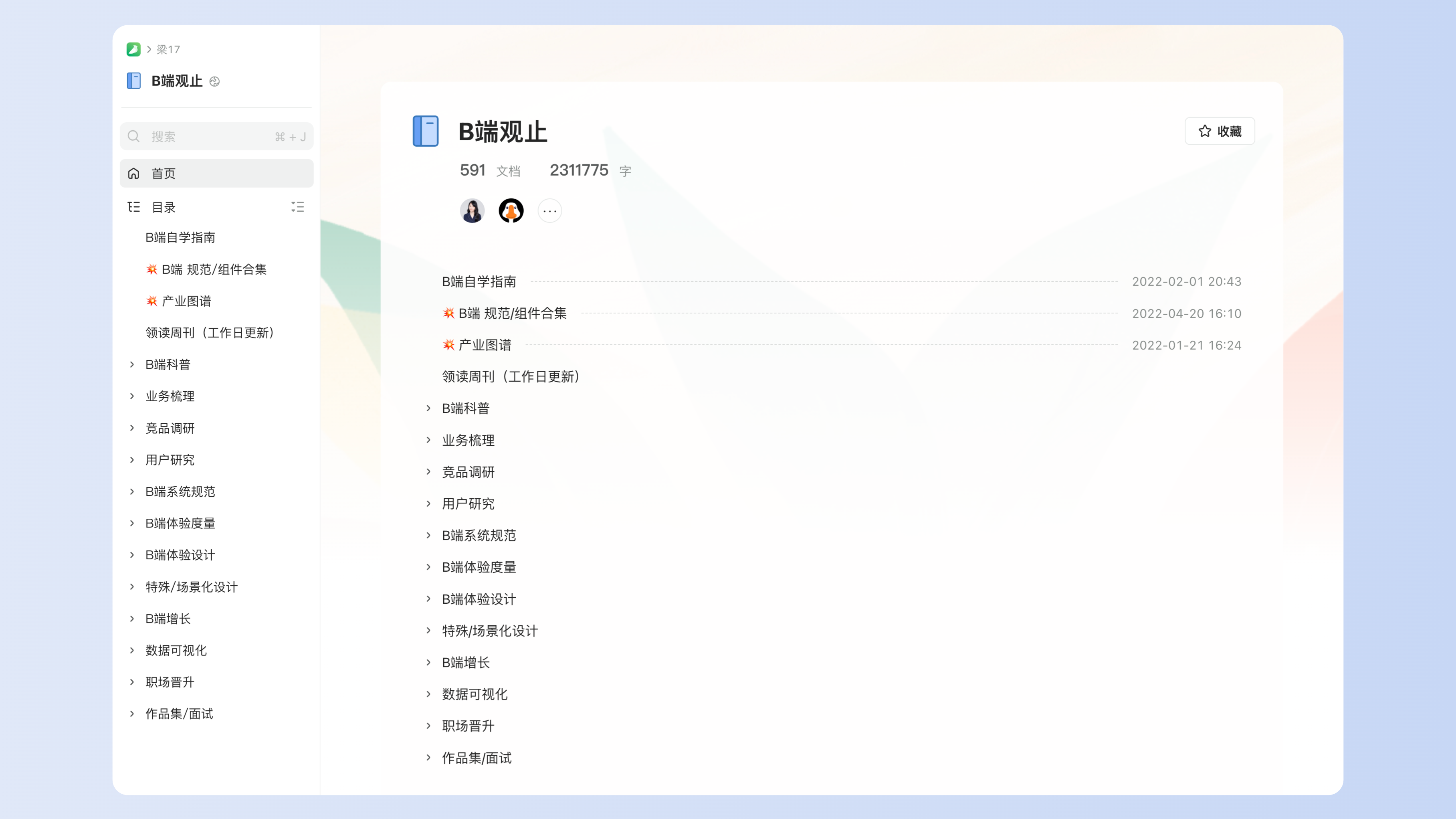Click the 收藏 star button
This screenshot has width=1456, height=819.
(1219, 131)
